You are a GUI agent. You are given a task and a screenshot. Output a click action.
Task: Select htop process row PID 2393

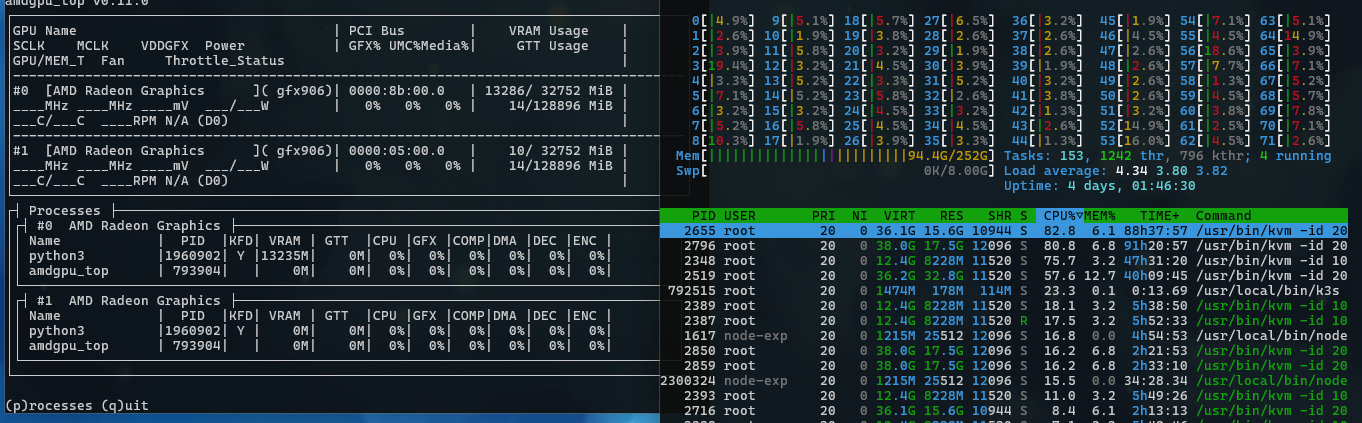click(x=1004, y=396)
